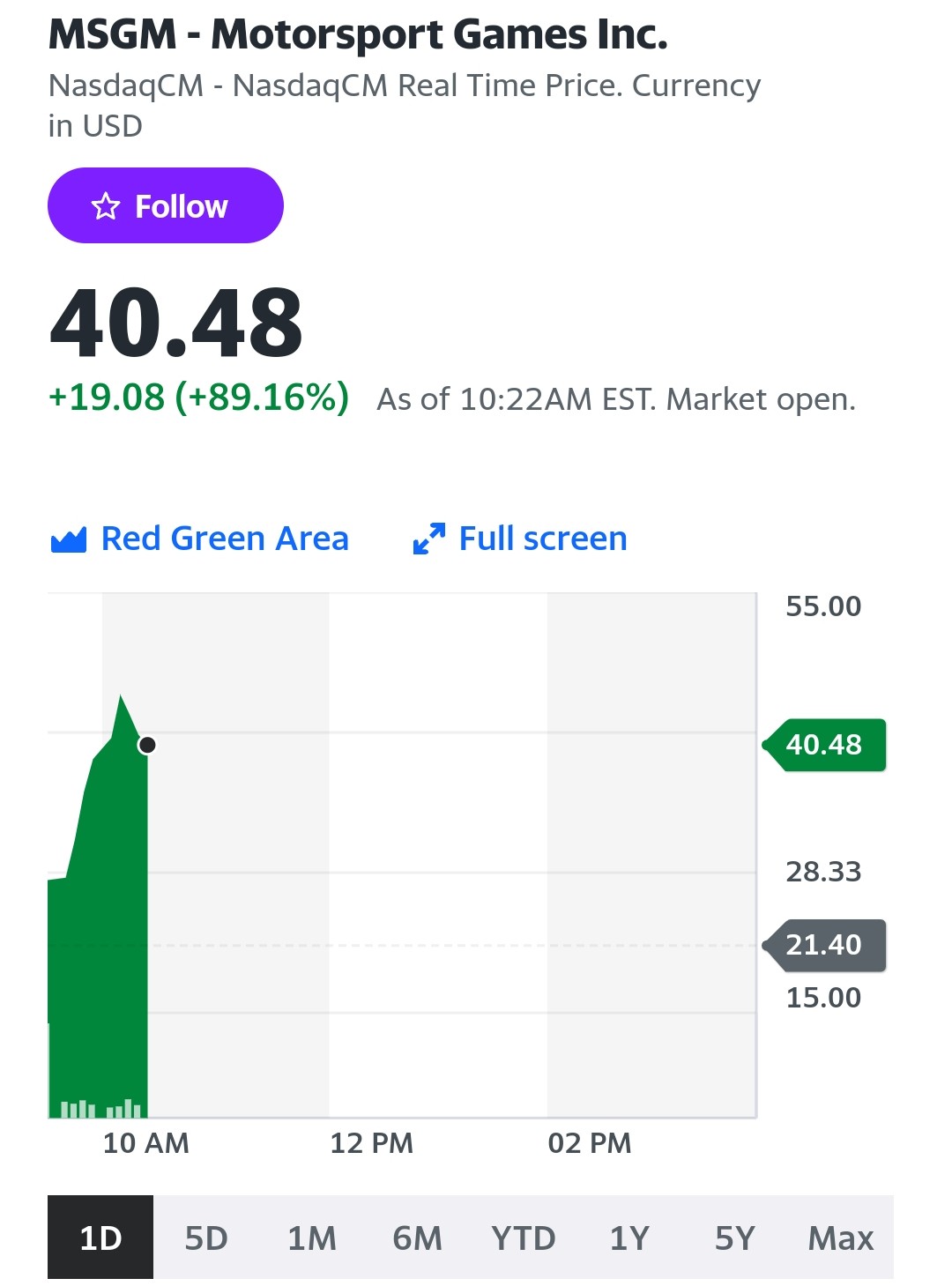The image size is (952, 1286).
Task: Click the Follow button label
Action: [182, 206]
